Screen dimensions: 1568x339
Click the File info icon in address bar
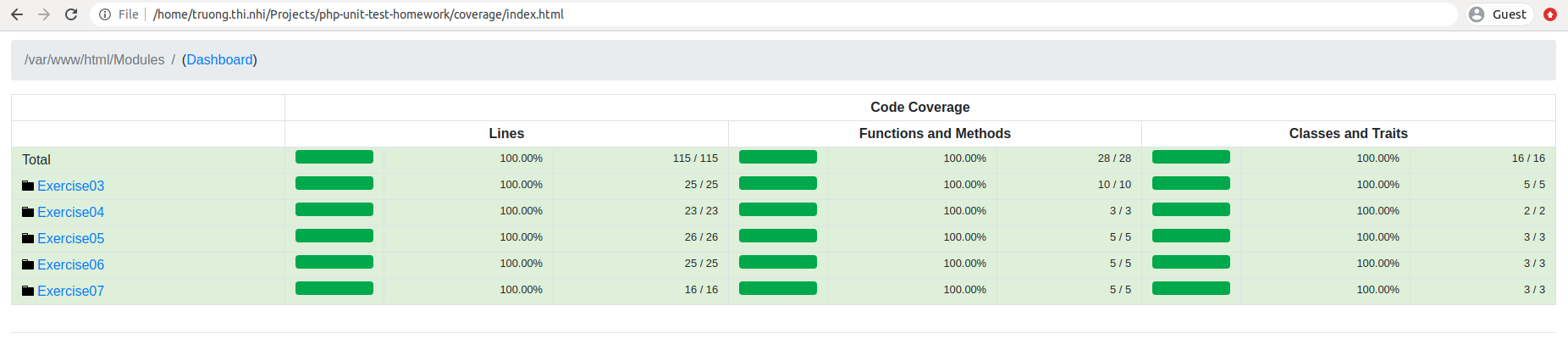click(105, 14)
